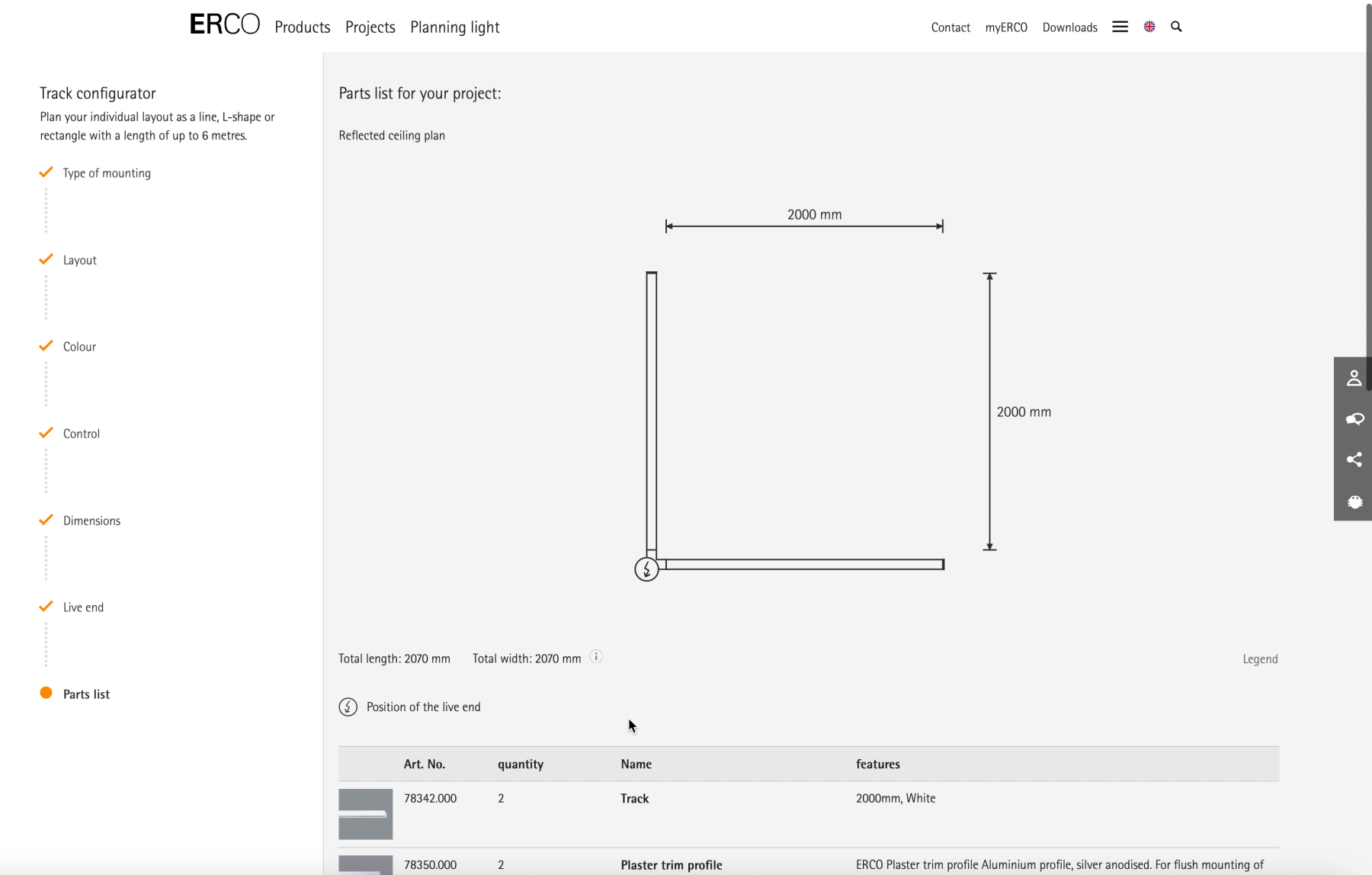Expand the Type of mounting step
Viewport: 1372px width, 875px height.
point(107,173)
